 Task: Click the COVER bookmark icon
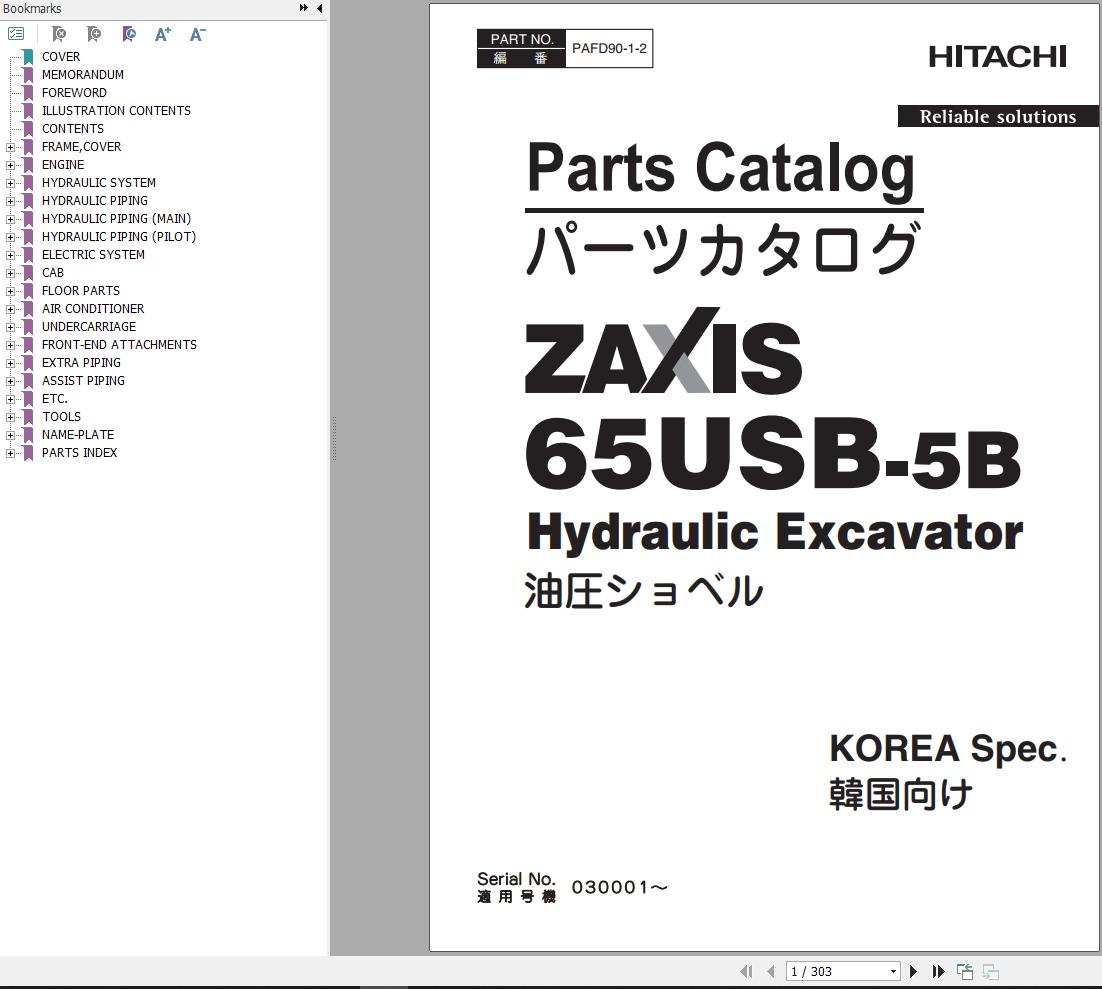coord(28,56)
